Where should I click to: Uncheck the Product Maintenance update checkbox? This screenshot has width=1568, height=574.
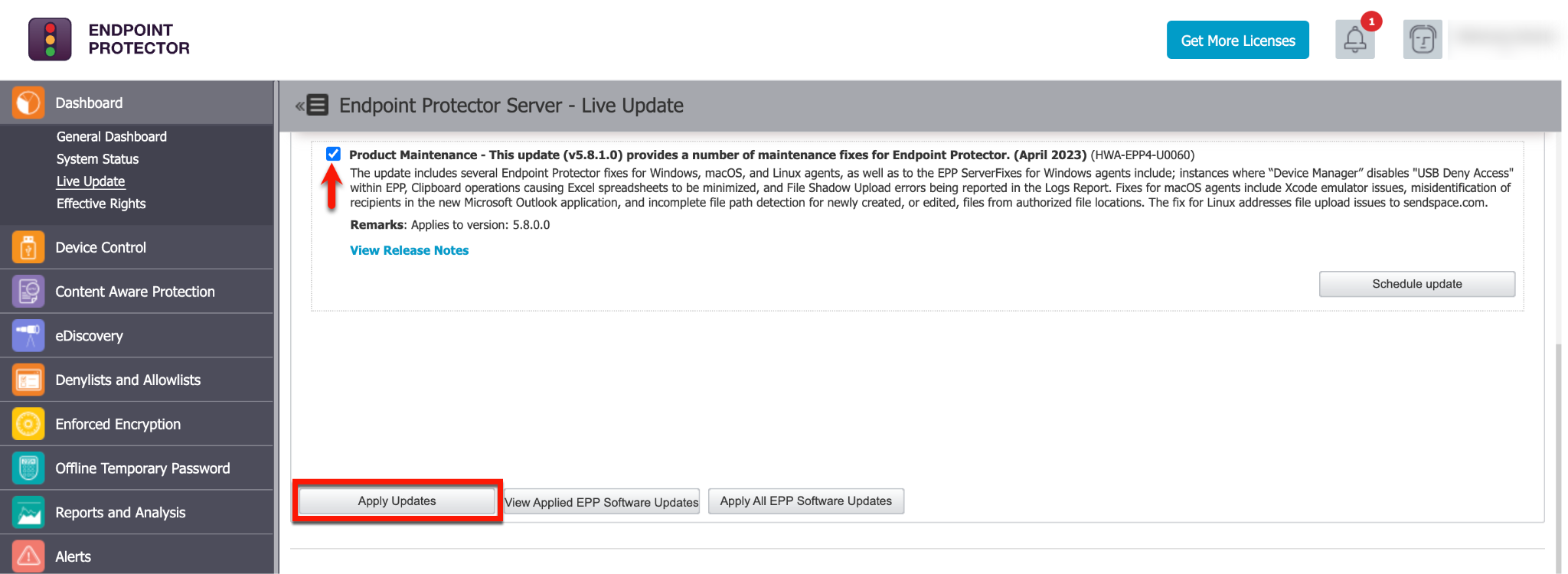tap(333, 154)
